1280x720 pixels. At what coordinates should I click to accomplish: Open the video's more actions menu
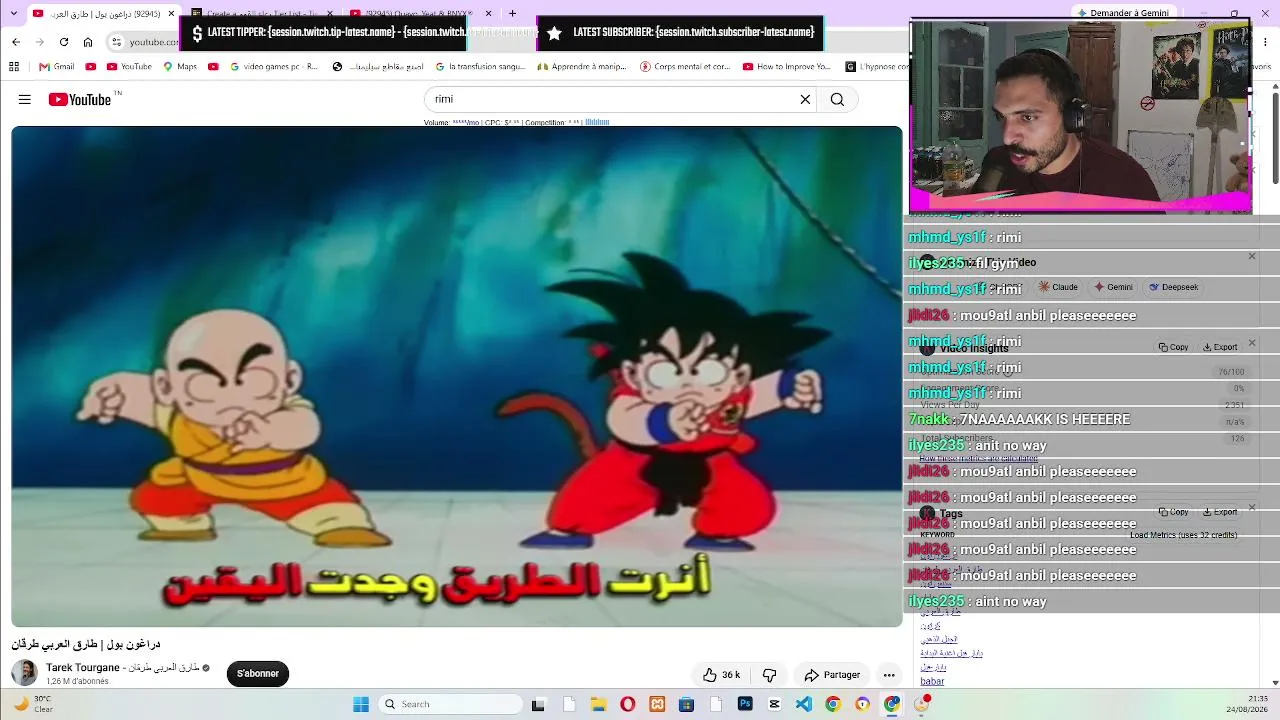889,675
